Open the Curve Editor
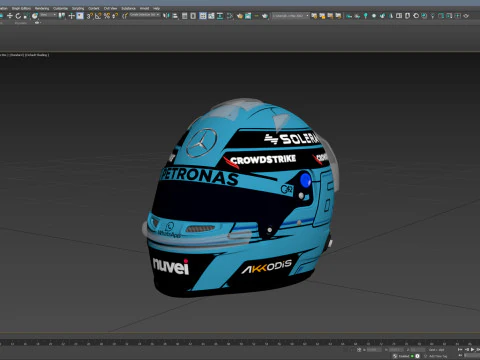Image resolution: width=480 pixels, height=360 pixels. click(x=211, y=16)
